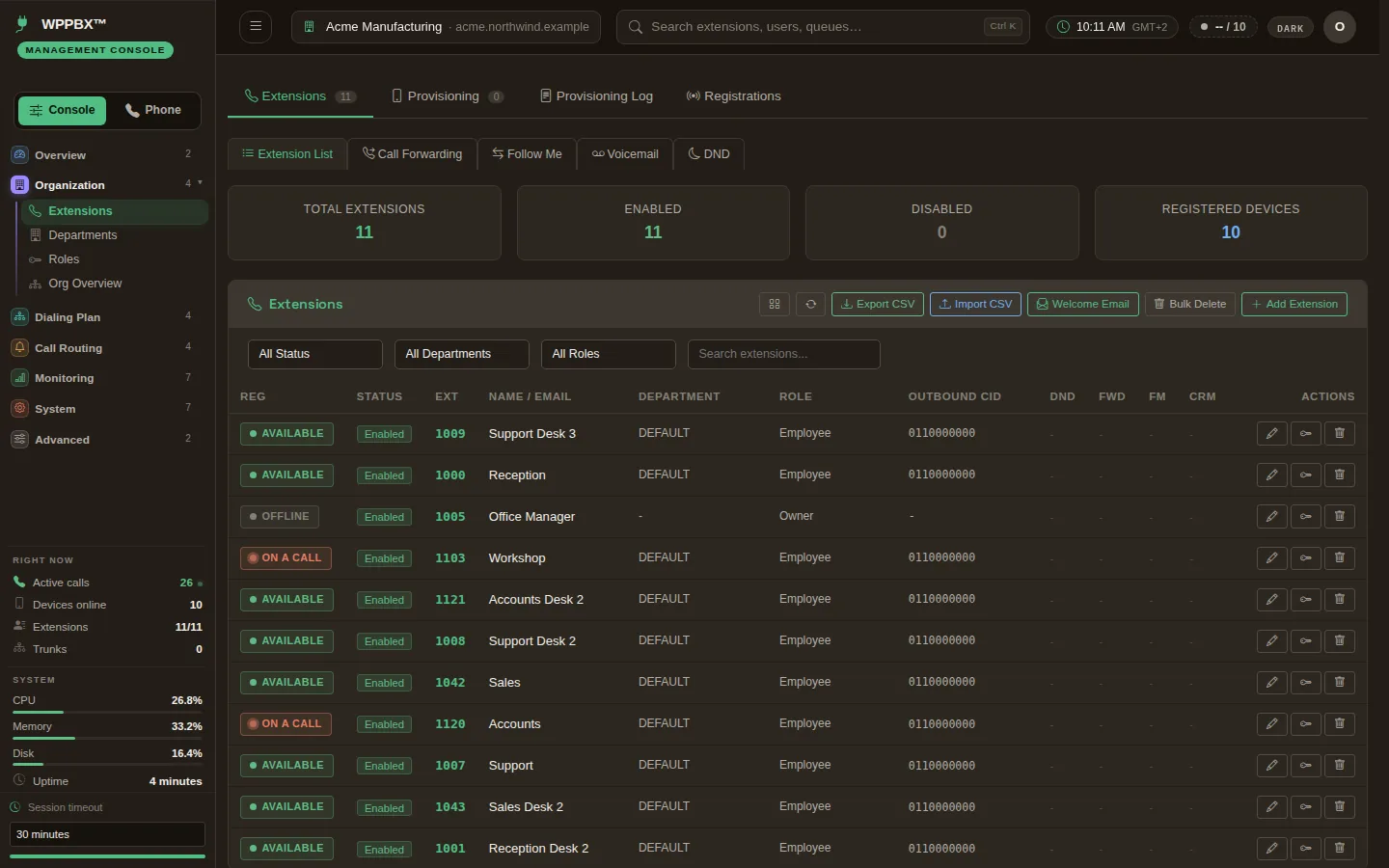Image resolution: width=1389 pixels, height=868 pixels.
Task: Click the Overview icon in the sidebar
Action: coord(20,154)
